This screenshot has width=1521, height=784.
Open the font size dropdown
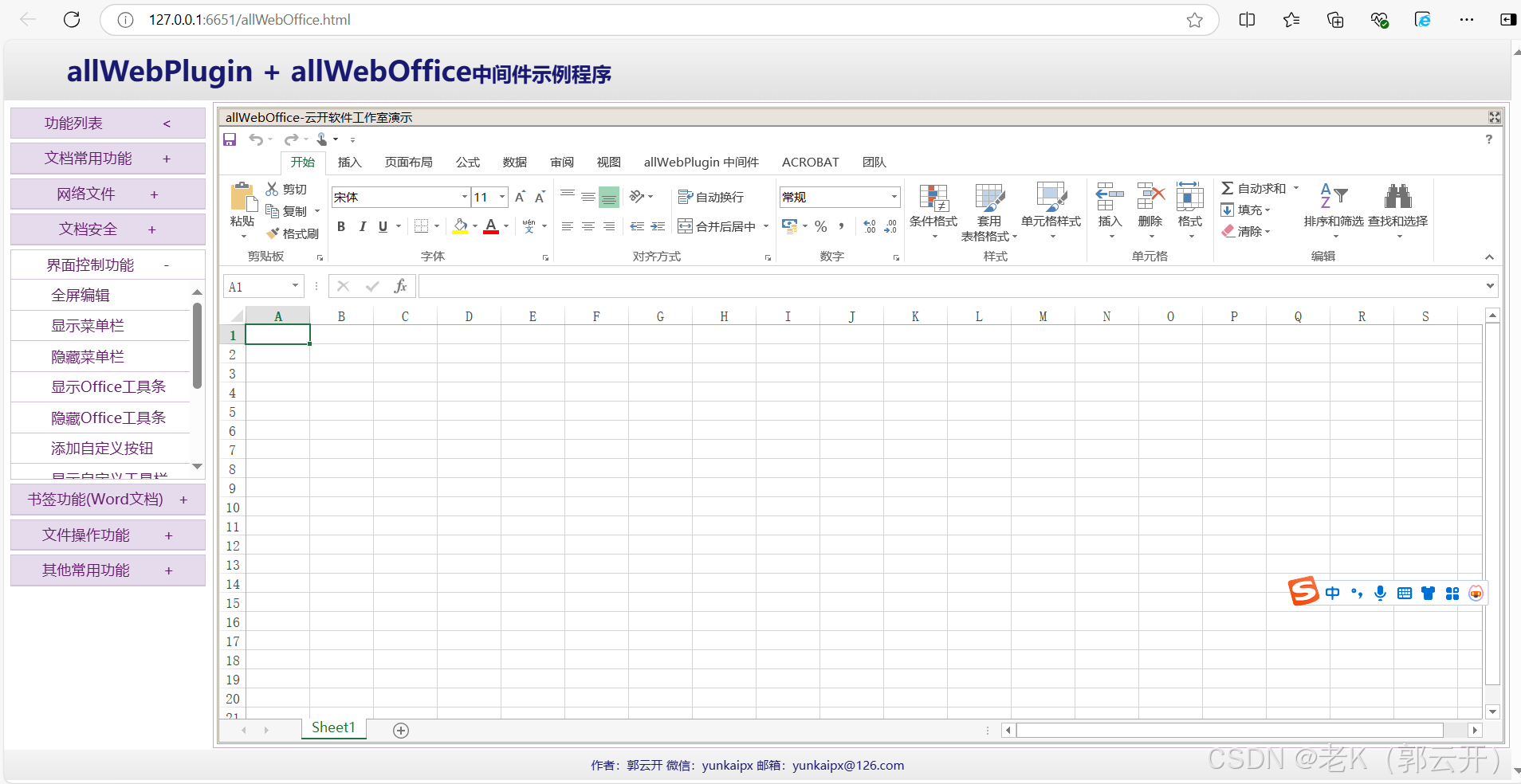[x=502, y=197]
